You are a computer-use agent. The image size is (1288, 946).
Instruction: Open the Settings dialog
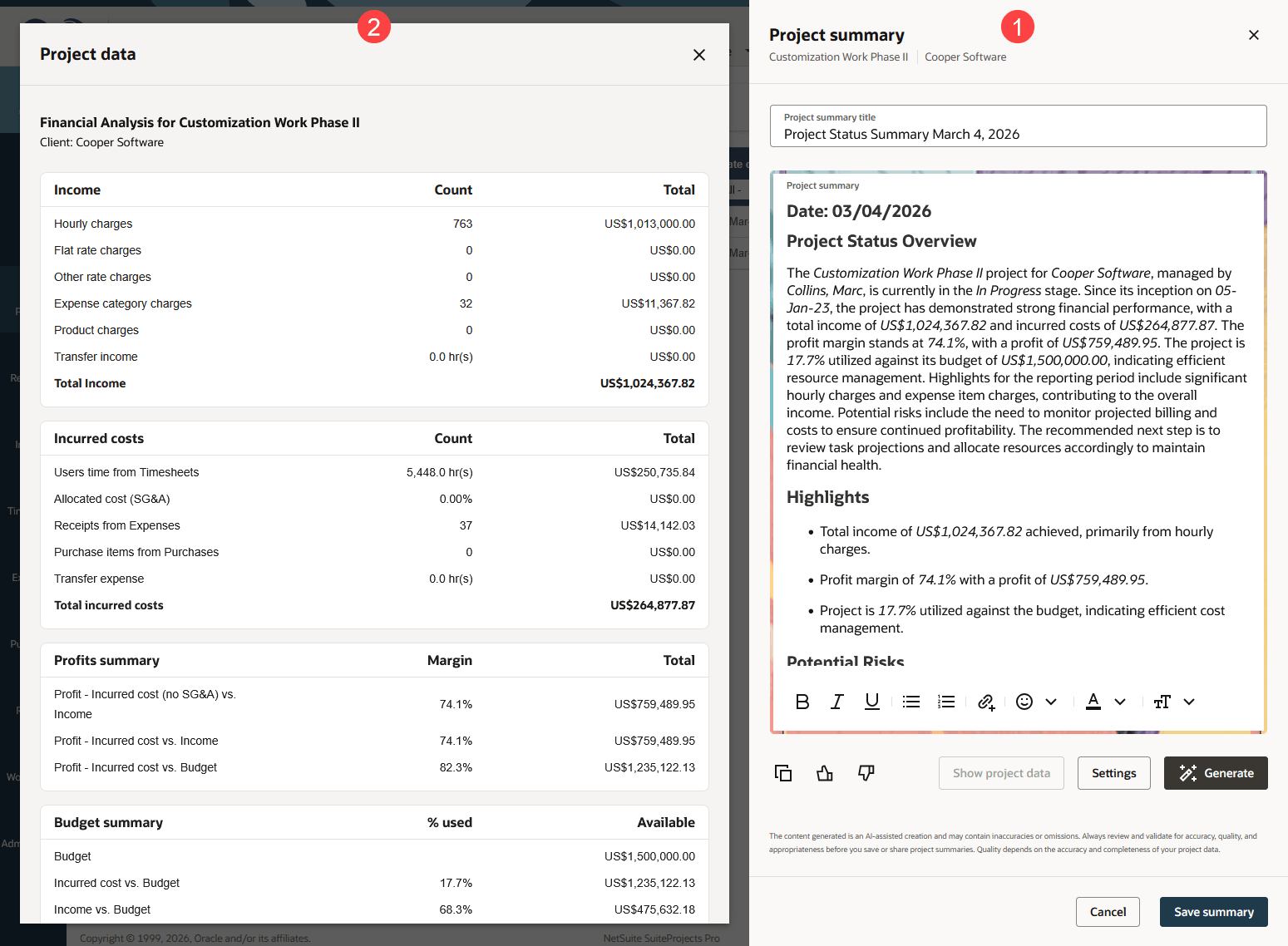(x=1113, y=773)
